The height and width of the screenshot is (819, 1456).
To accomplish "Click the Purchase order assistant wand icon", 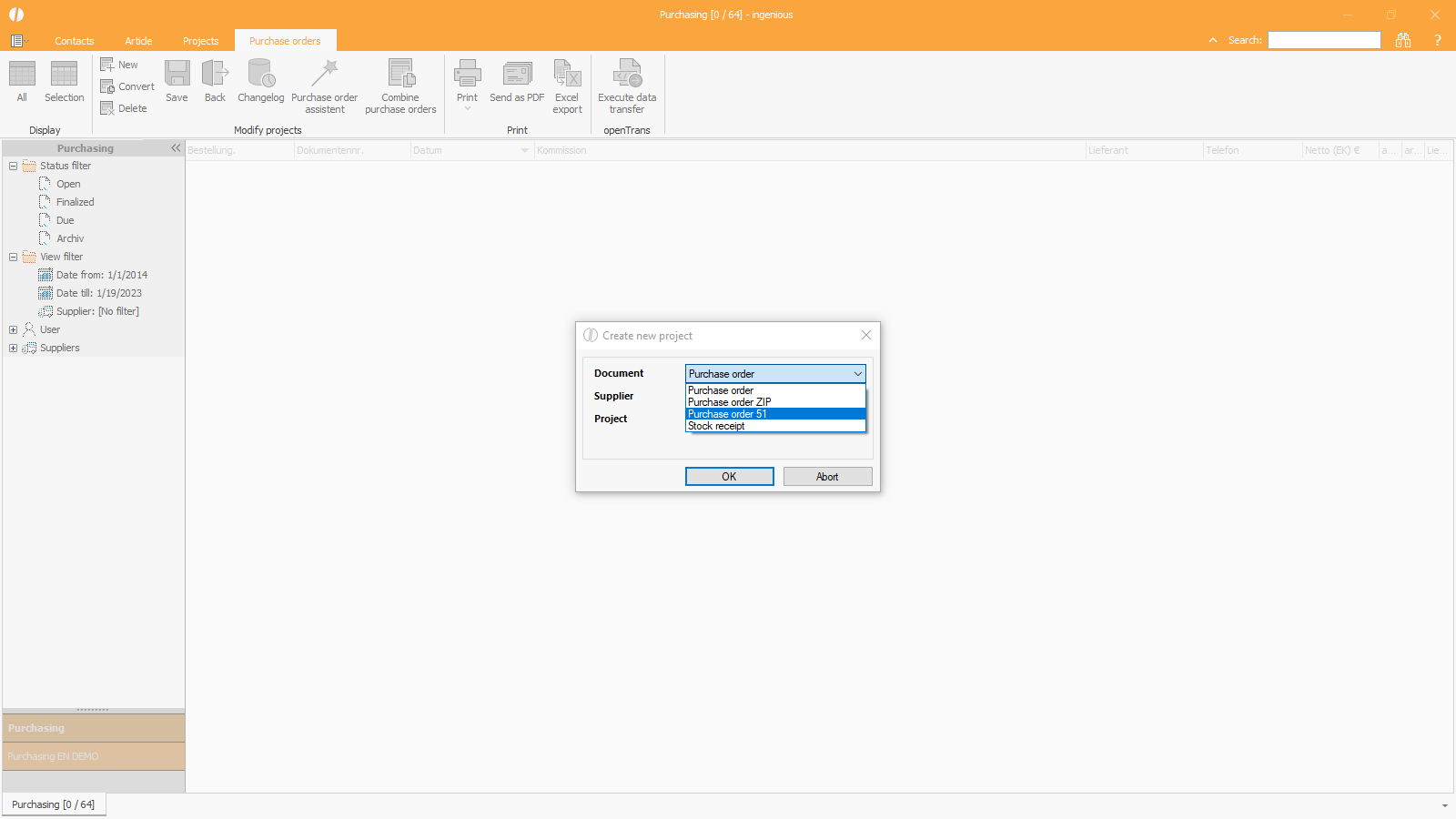I will pos(324,74).
